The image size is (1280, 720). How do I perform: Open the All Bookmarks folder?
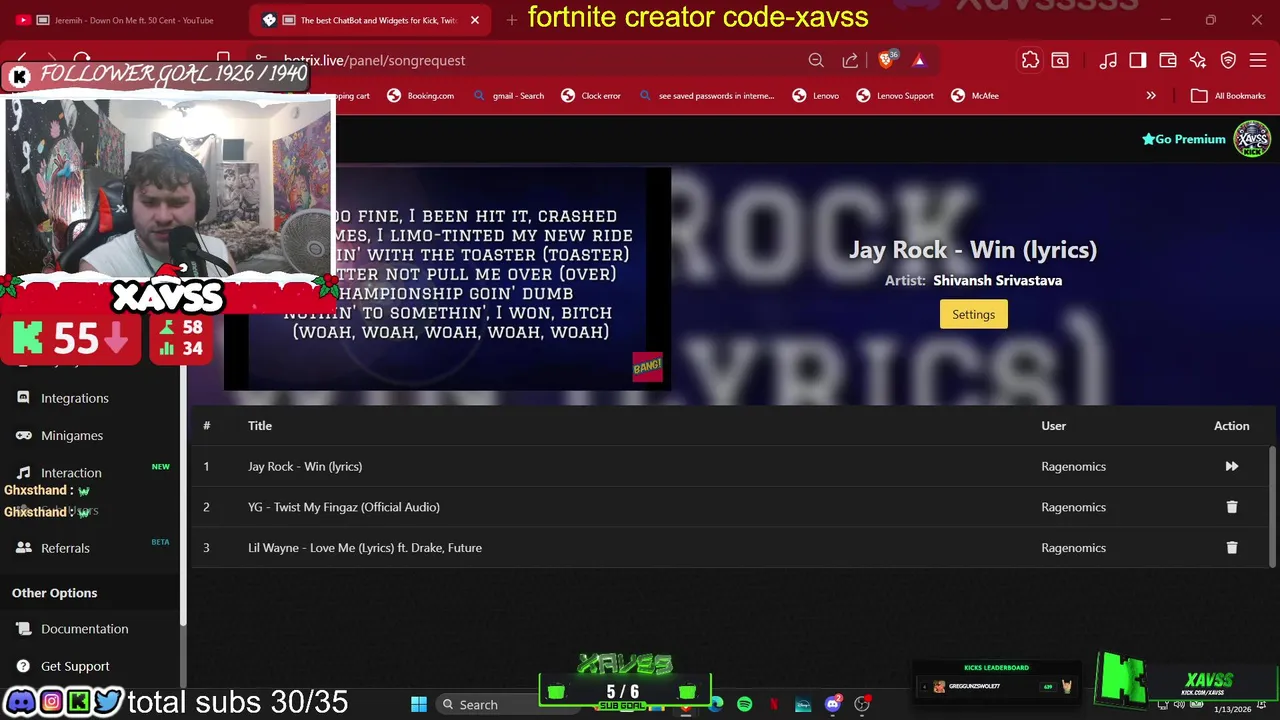tap(1229, 96)
